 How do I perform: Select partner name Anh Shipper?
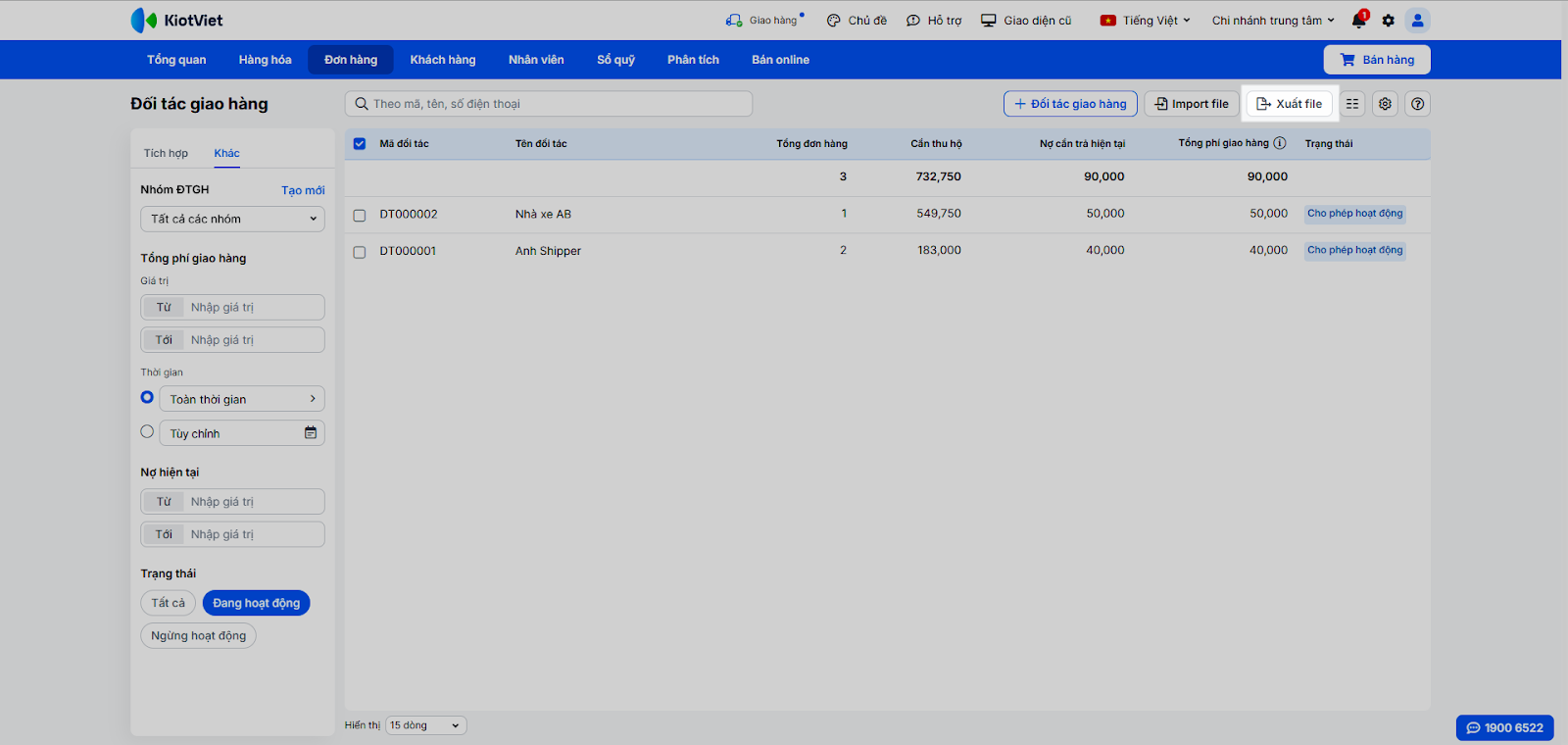click(548, 251)
